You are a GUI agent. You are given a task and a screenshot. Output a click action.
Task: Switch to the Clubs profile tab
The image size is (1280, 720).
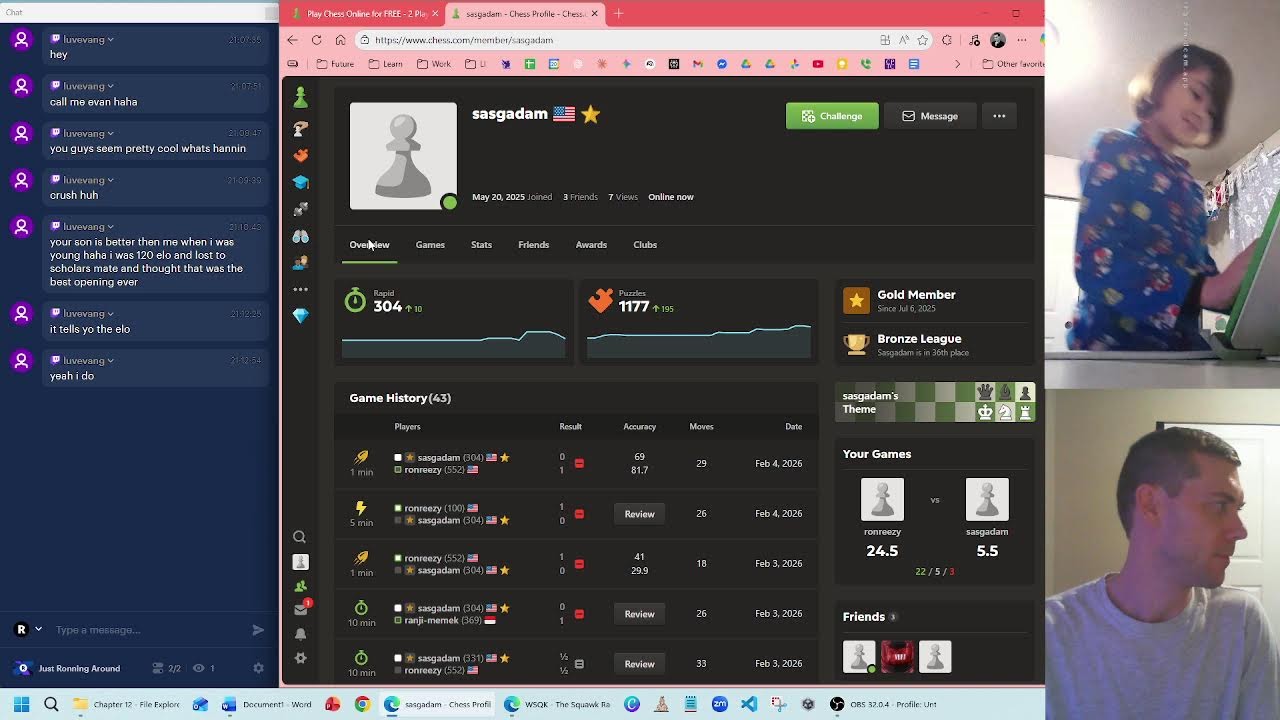(645, 245)
